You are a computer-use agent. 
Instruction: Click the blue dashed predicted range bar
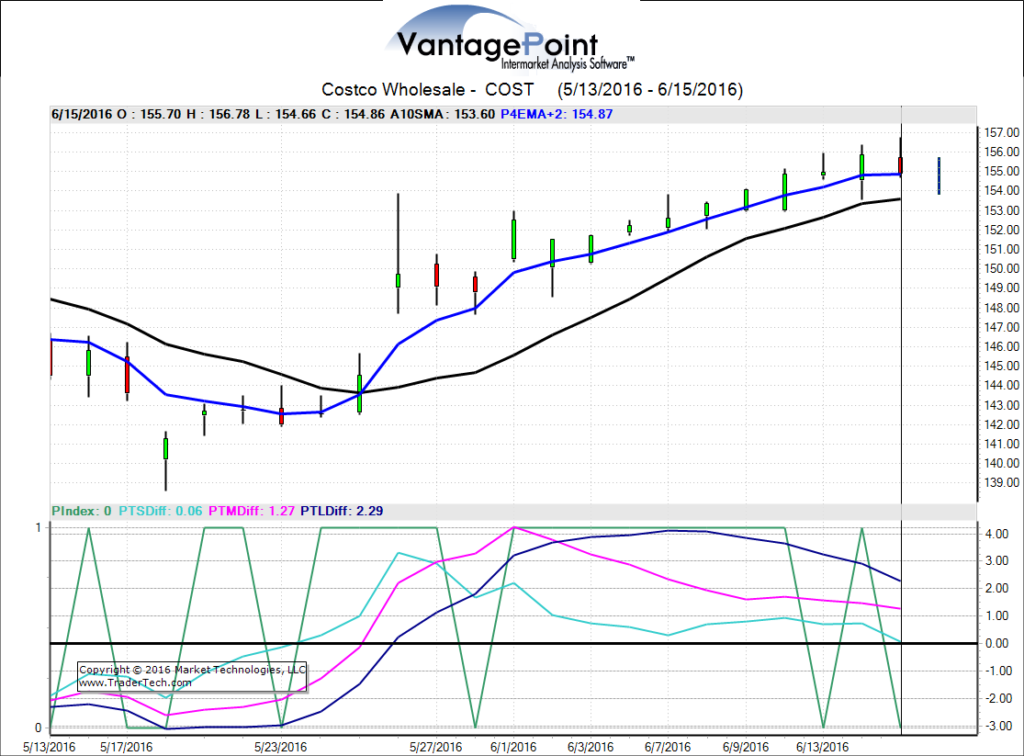click(939, 176)
